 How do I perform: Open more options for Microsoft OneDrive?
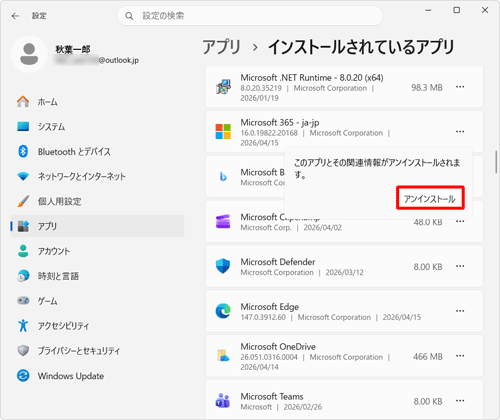point(460,356)
